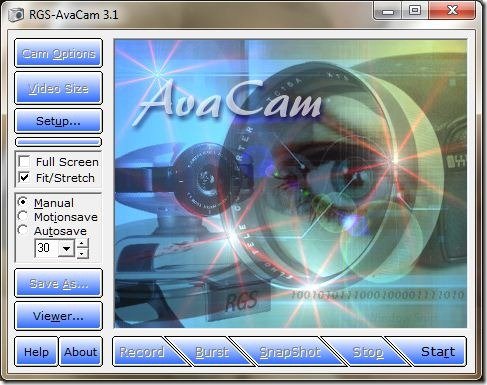Take a picture with SnapShot
Viewport: 487px width, 385px height.
tap(289, 352)
